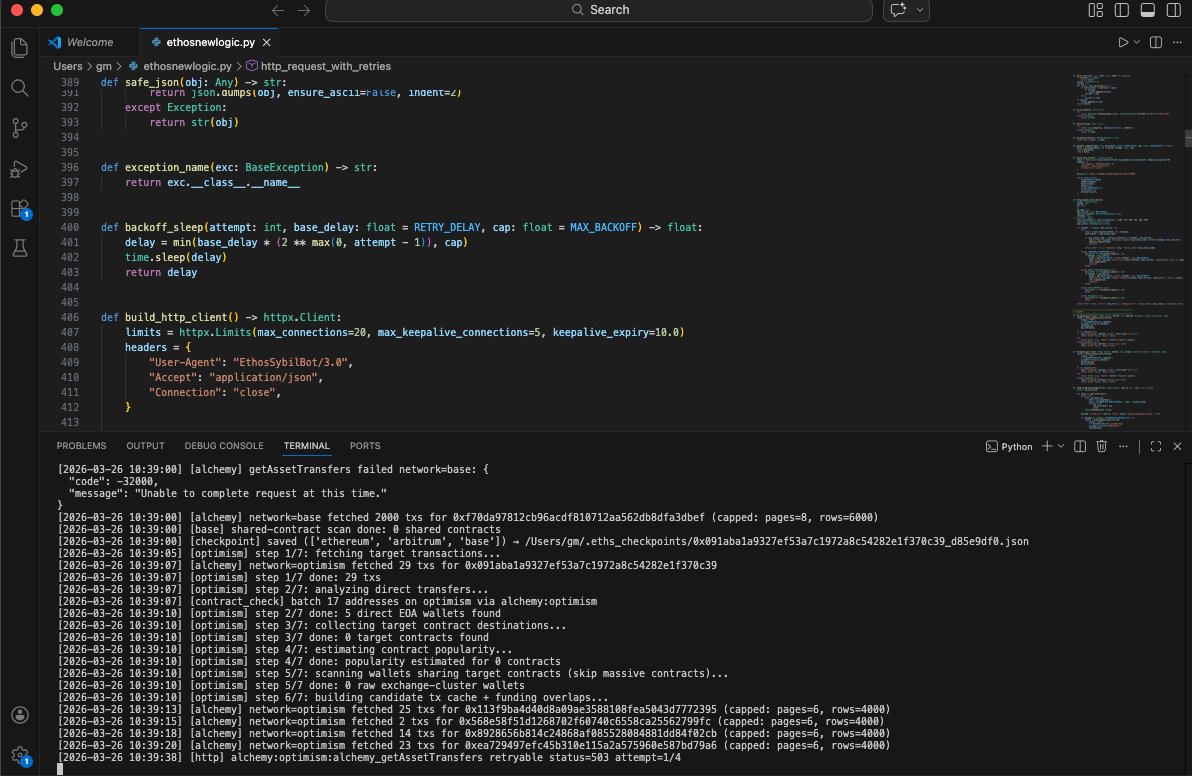Kill terminal with trash icon
Viewport: 1192px width, 776px height.
(x=1102, y=446)
